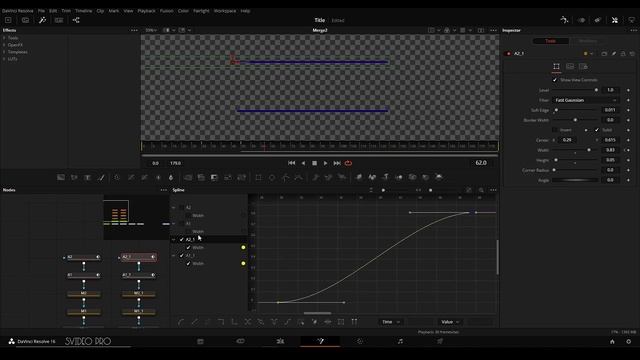Add an Ellipse mask from toolbar
Viewport: 640px width, 360px height.
tap(272, 177)
